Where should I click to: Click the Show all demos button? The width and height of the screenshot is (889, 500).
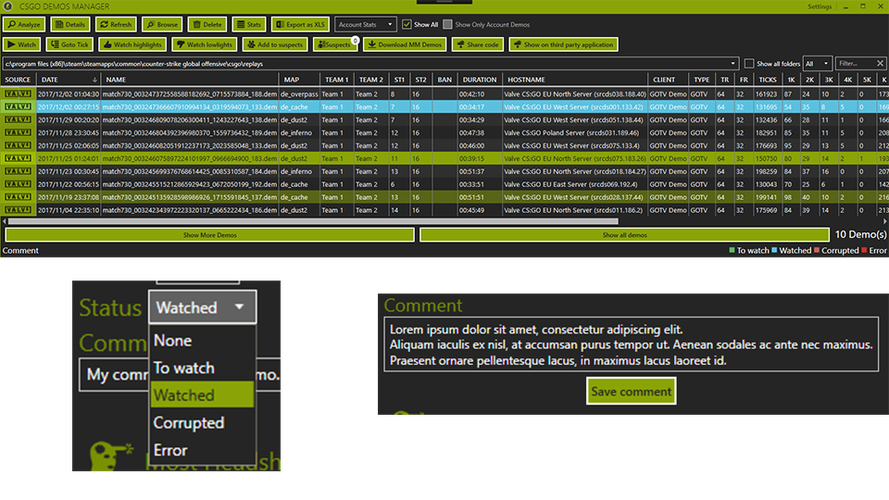pos(624,235)
